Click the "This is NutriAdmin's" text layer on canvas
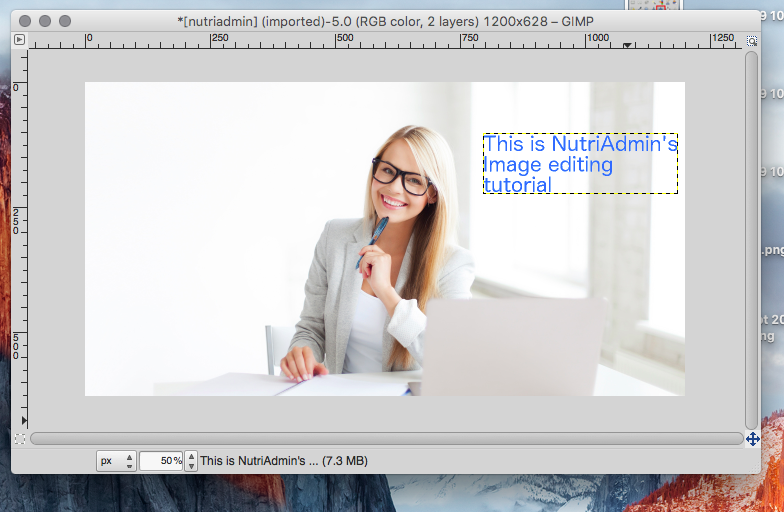The image size is (784, 512). point(580,164)
